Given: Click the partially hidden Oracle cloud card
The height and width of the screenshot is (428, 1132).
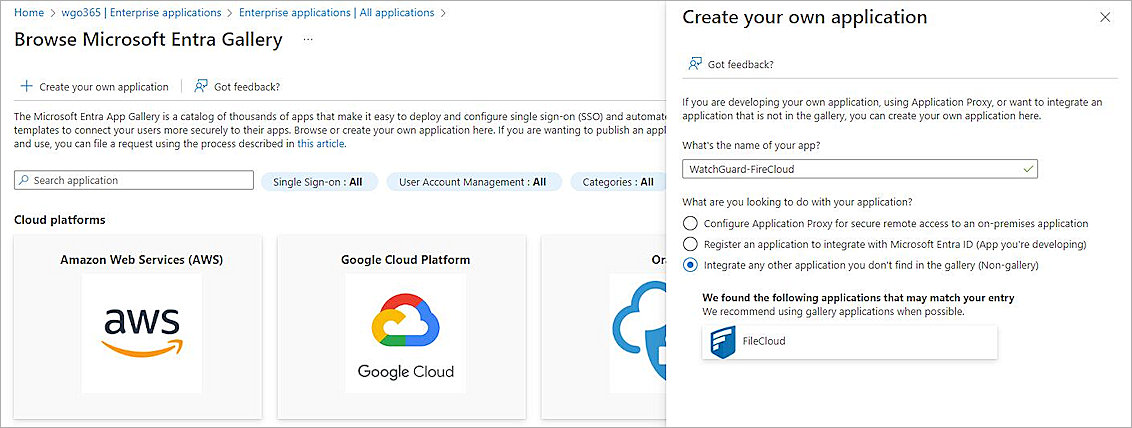Looking at the screenshot, I should tap(604, 327).
